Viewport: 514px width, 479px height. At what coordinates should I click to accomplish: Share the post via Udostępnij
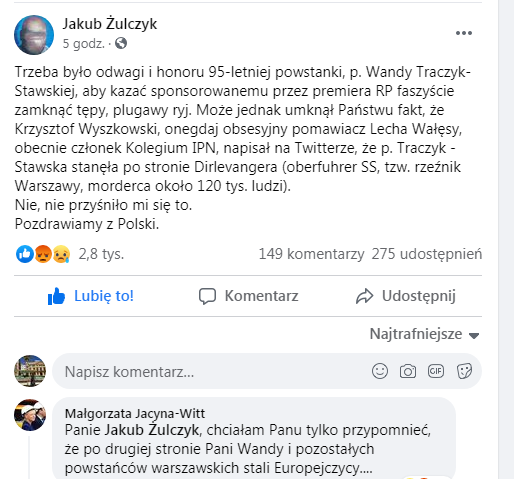(x=405, y=296)
